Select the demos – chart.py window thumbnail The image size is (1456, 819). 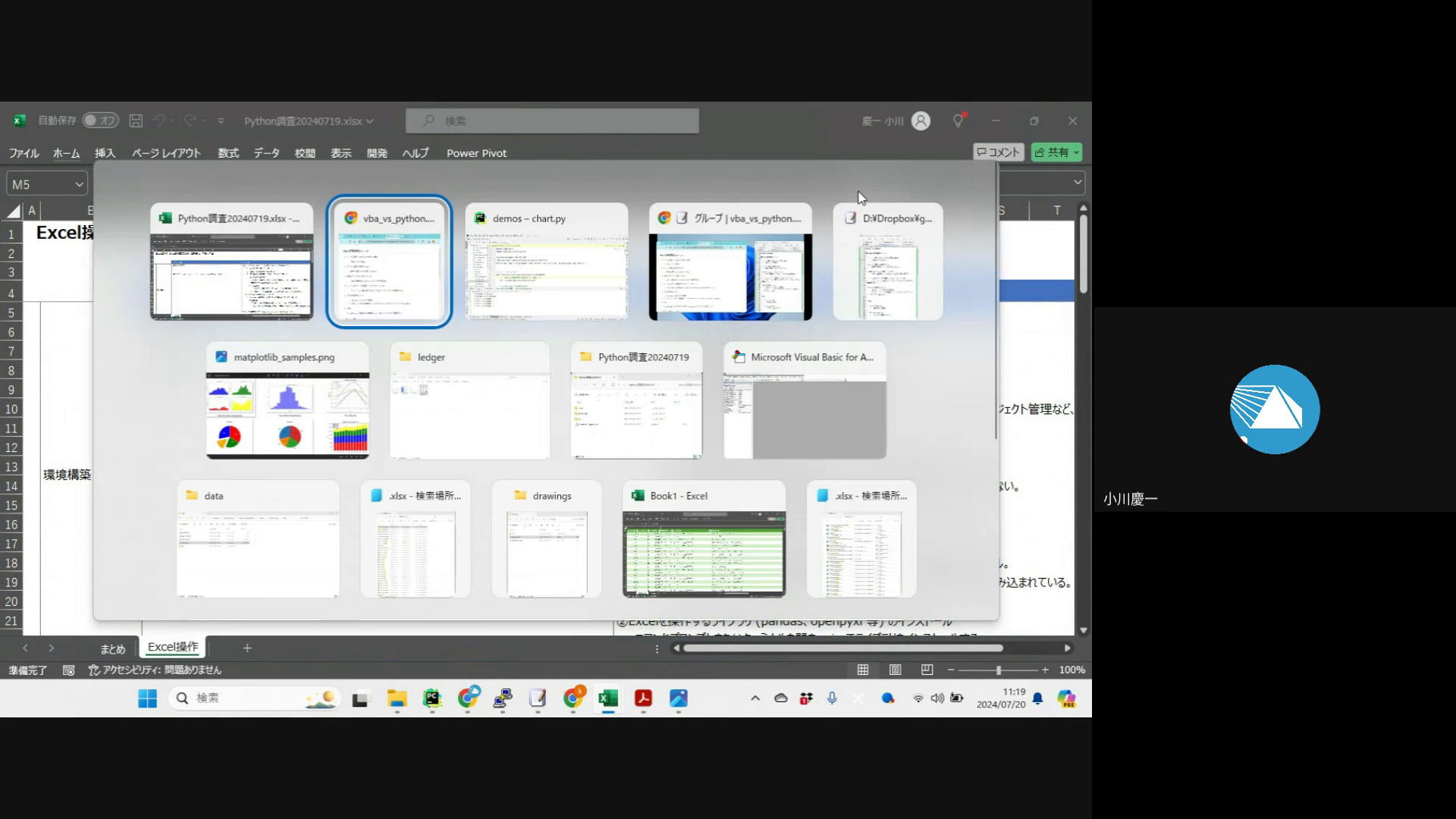click(x=547, y=262)
